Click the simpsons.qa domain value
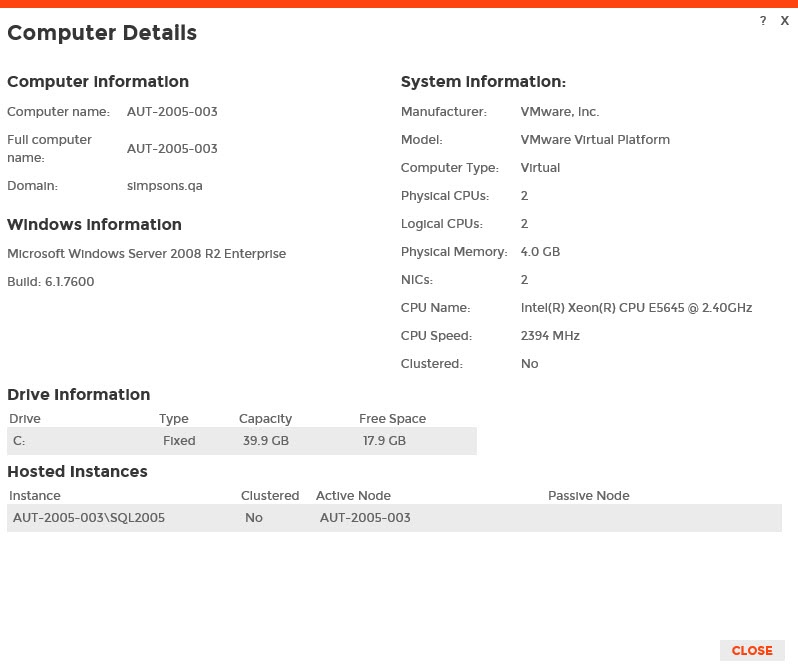 point(165,186)
